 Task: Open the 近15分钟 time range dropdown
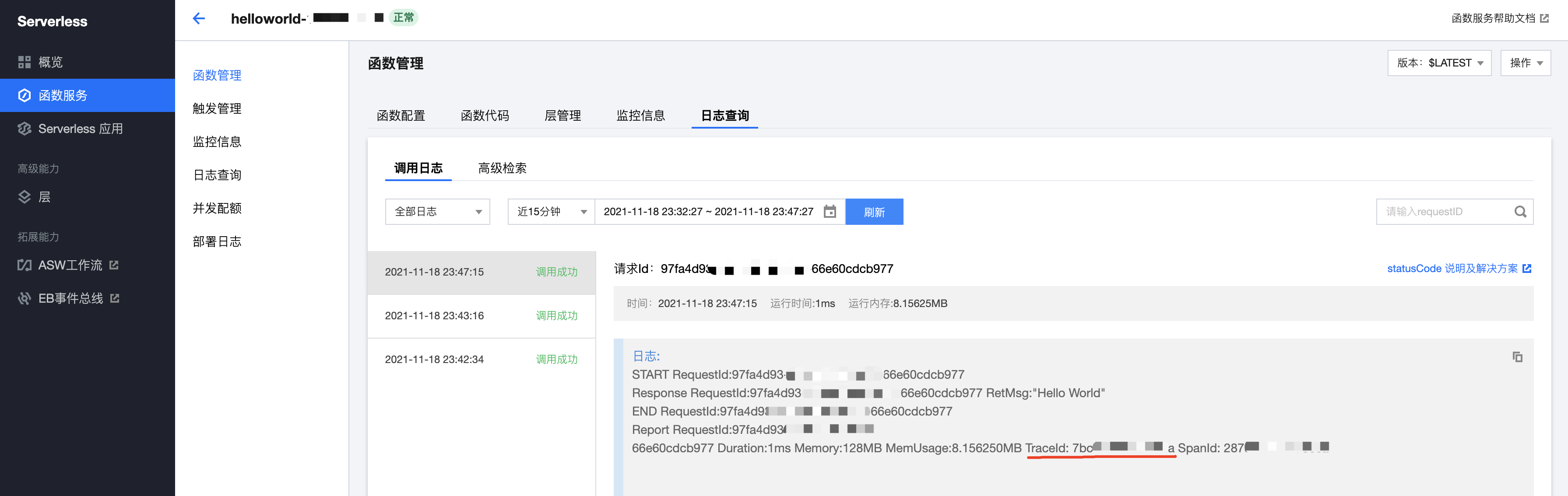tap(551, 212)
